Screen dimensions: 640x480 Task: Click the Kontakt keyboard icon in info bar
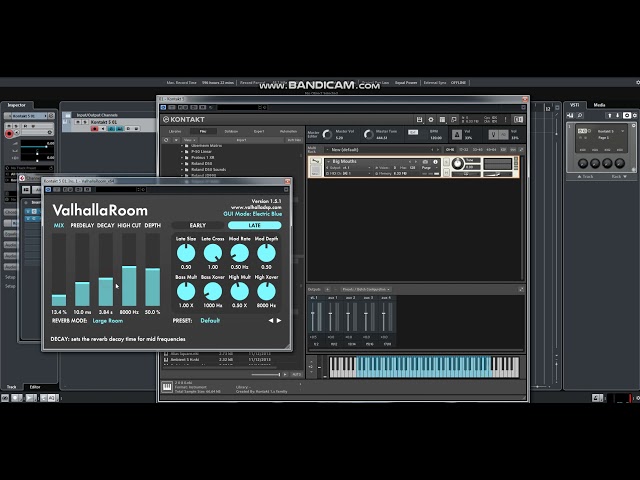tap(167, 386)
